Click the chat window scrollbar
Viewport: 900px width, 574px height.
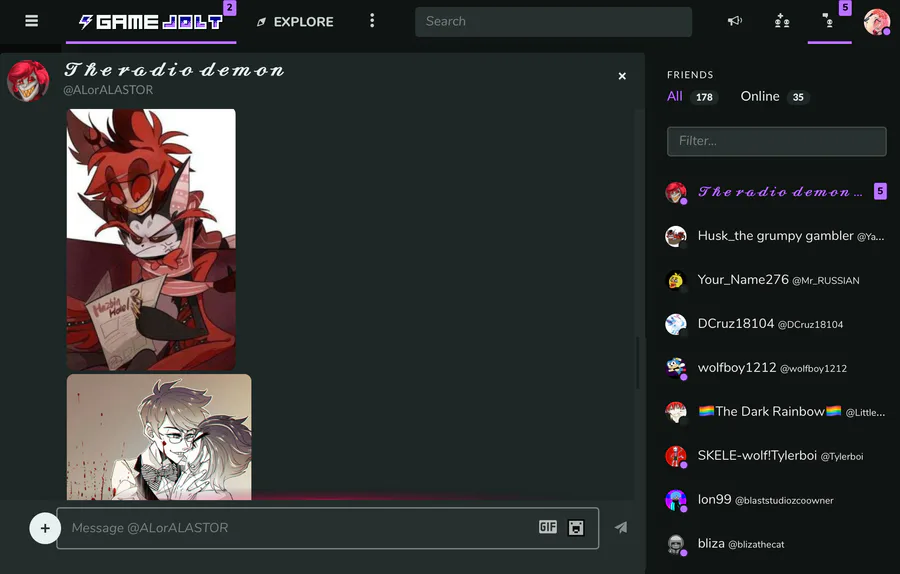[x=638, y=363]
